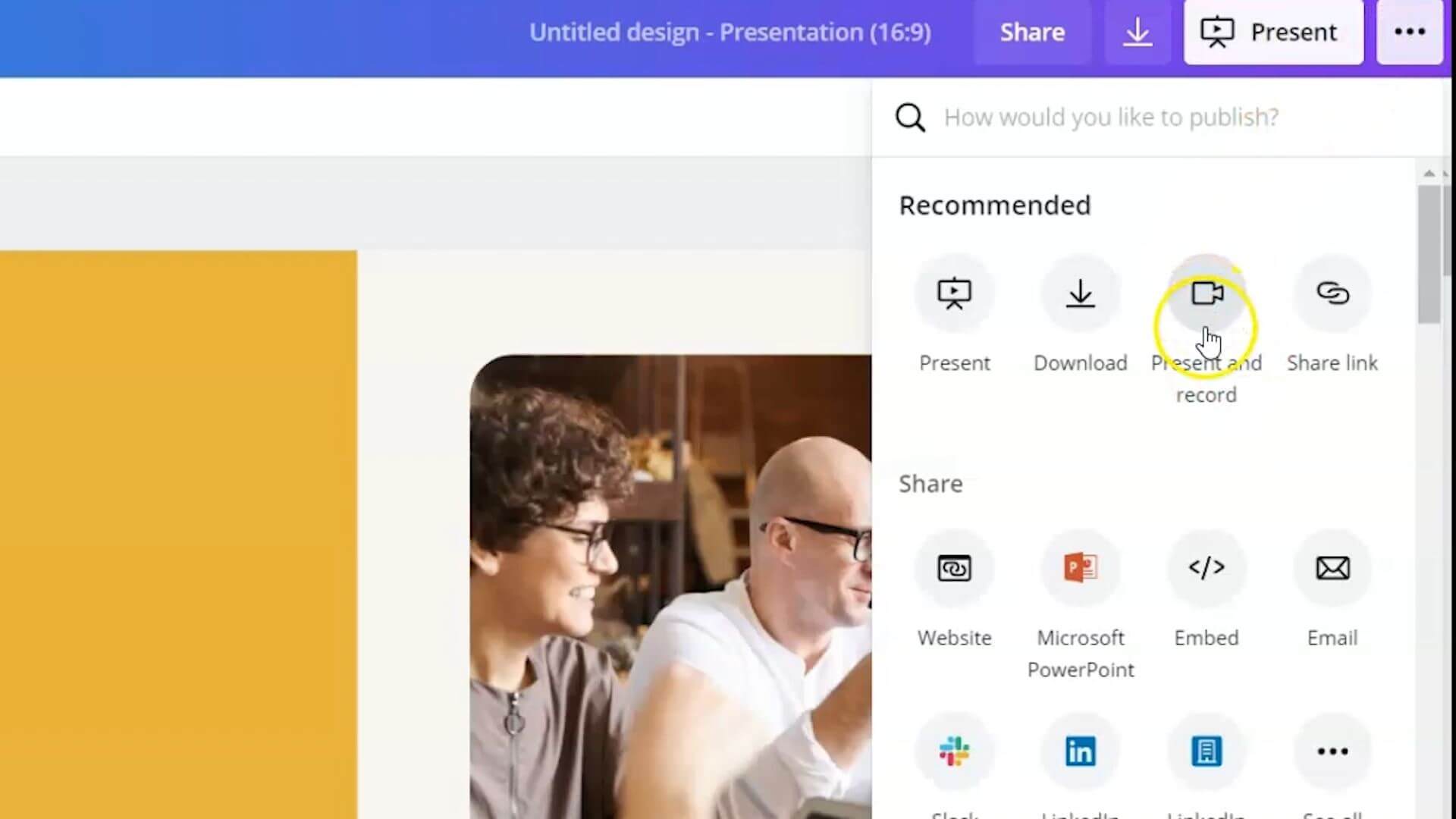Select the Recommended section heading

[994, 204]
